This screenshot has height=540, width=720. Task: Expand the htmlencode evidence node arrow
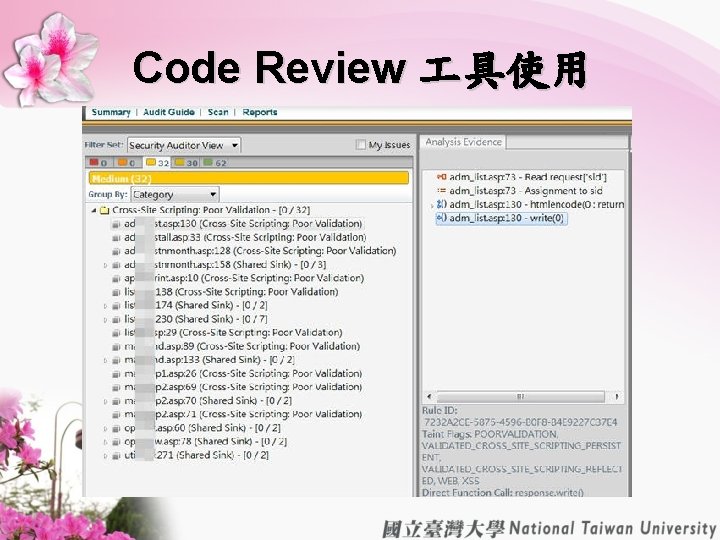click(x=432, y=206)
